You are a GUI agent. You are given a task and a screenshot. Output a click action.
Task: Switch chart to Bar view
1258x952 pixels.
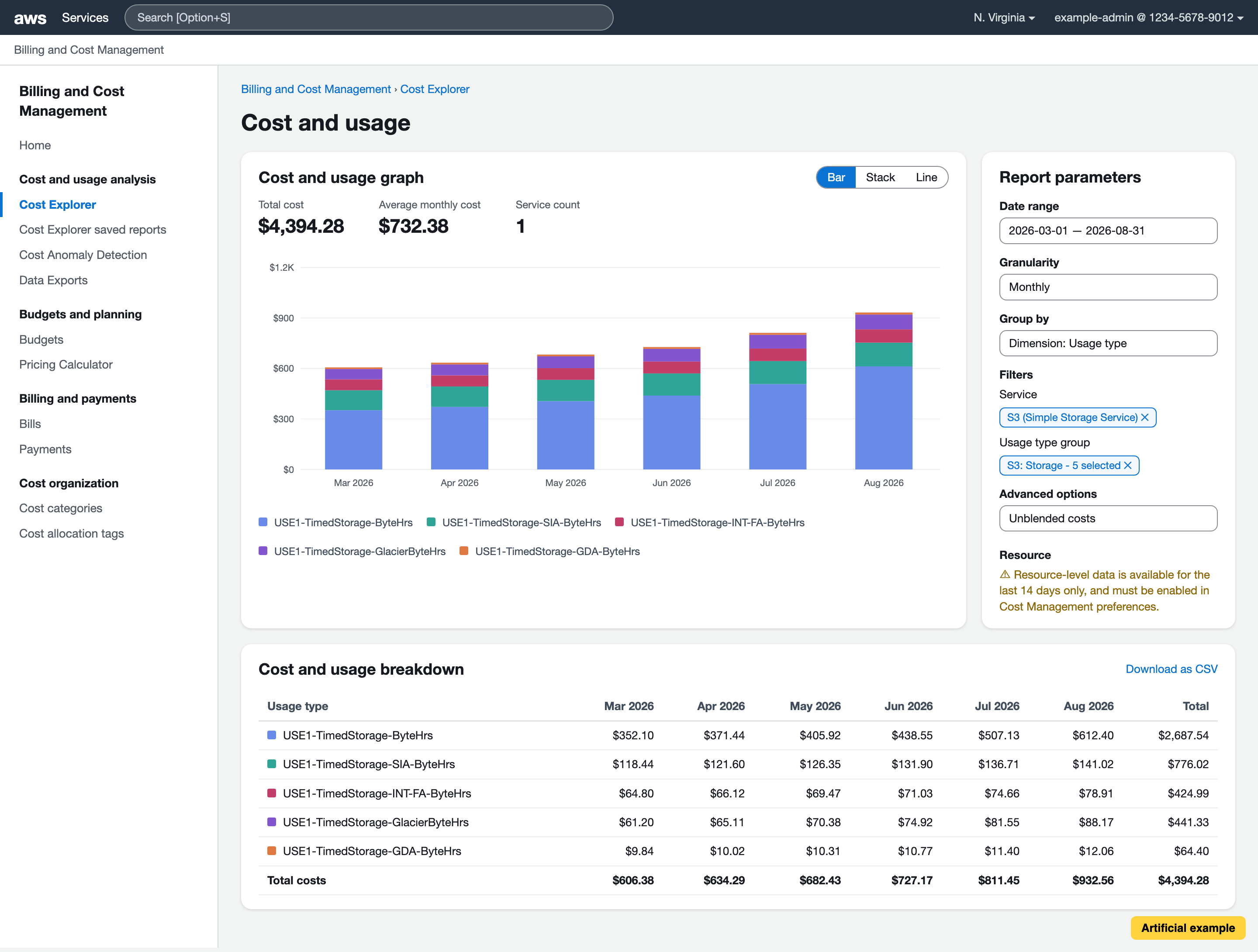pos(836,177)
